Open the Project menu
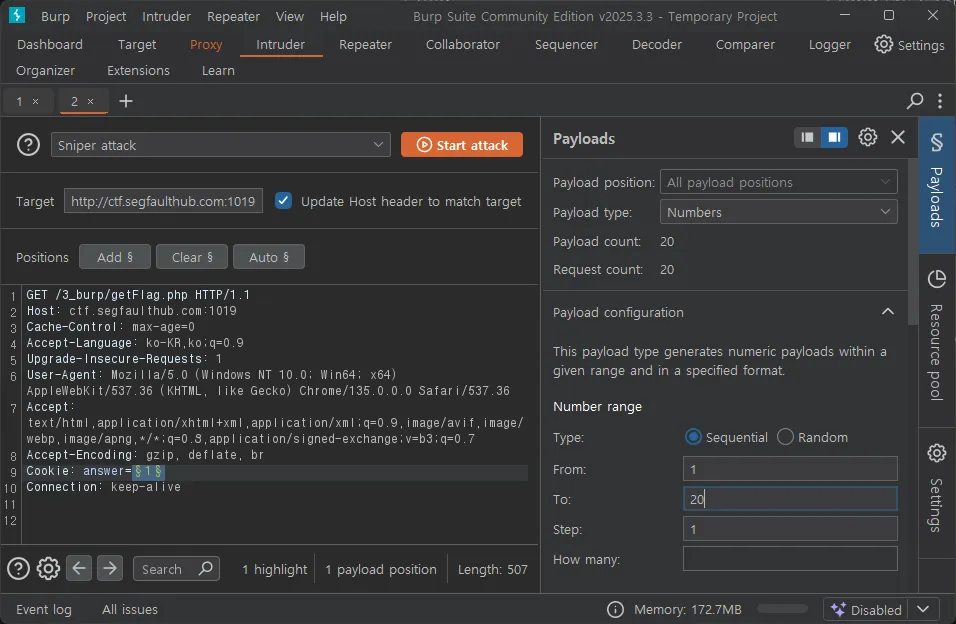 (x=106, y=16)
